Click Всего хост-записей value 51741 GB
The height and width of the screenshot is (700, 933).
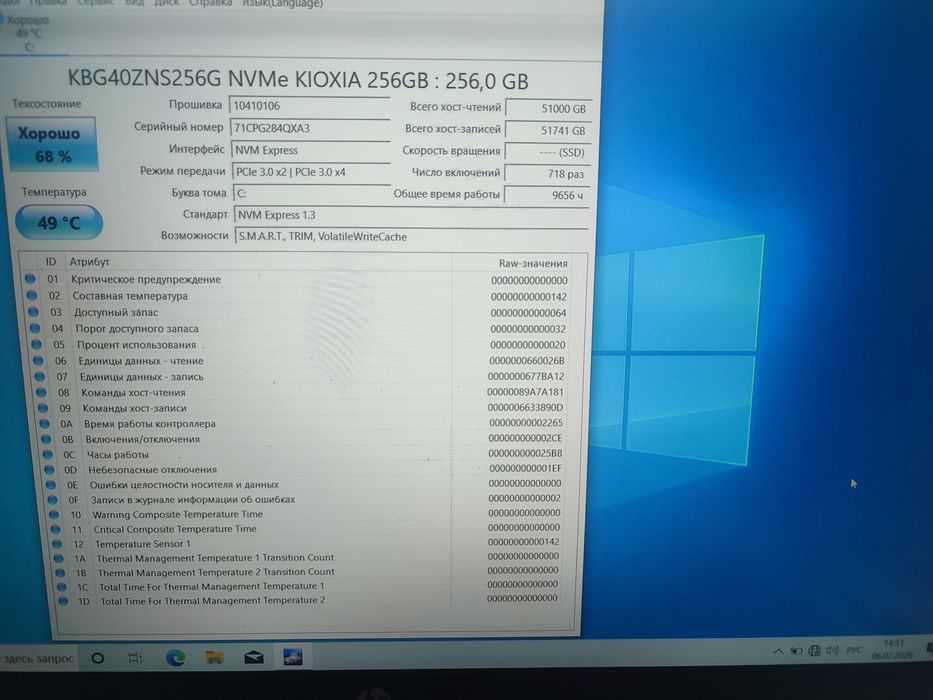click(548, 130)
